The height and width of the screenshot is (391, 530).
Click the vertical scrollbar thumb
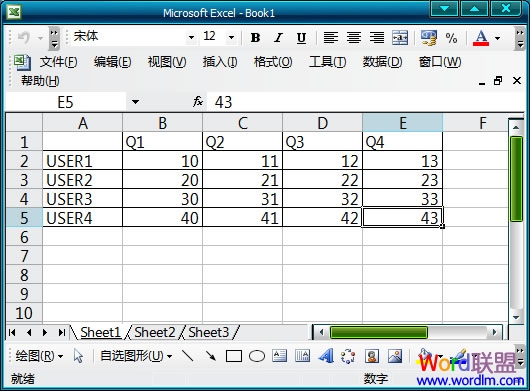point(516,178)
